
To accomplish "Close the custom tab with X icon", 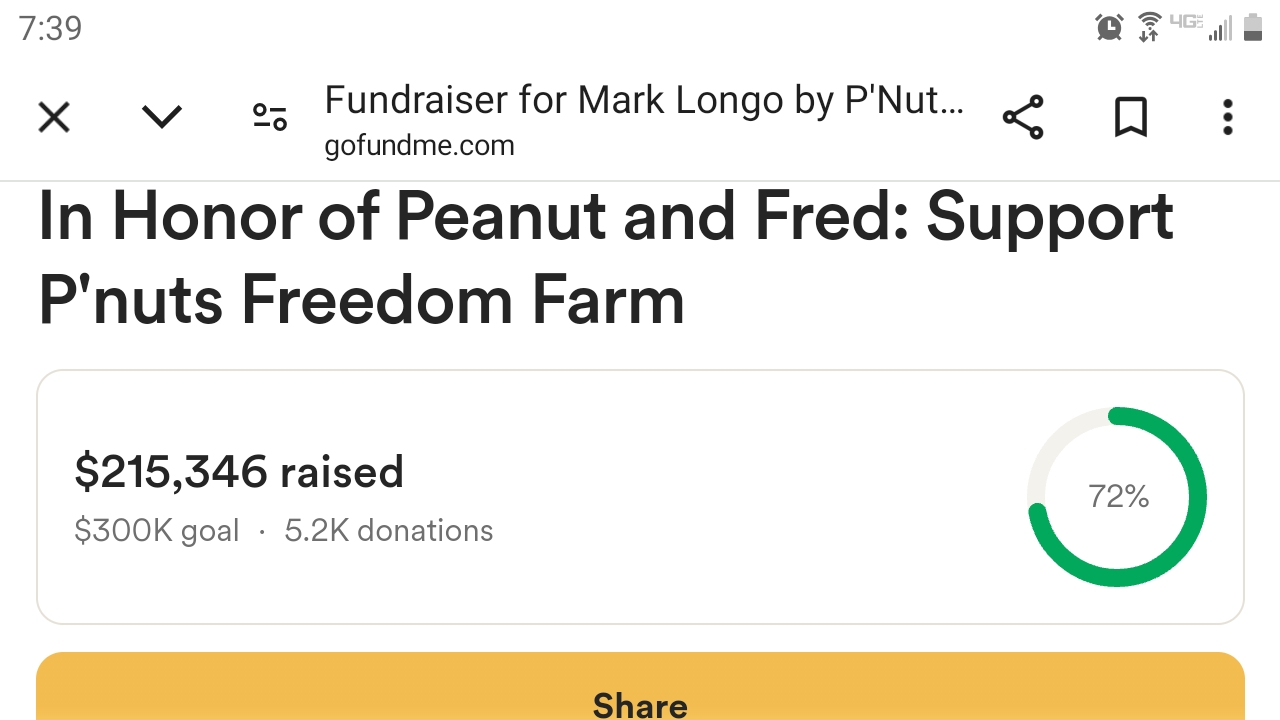I will click(x=54, y=118).
